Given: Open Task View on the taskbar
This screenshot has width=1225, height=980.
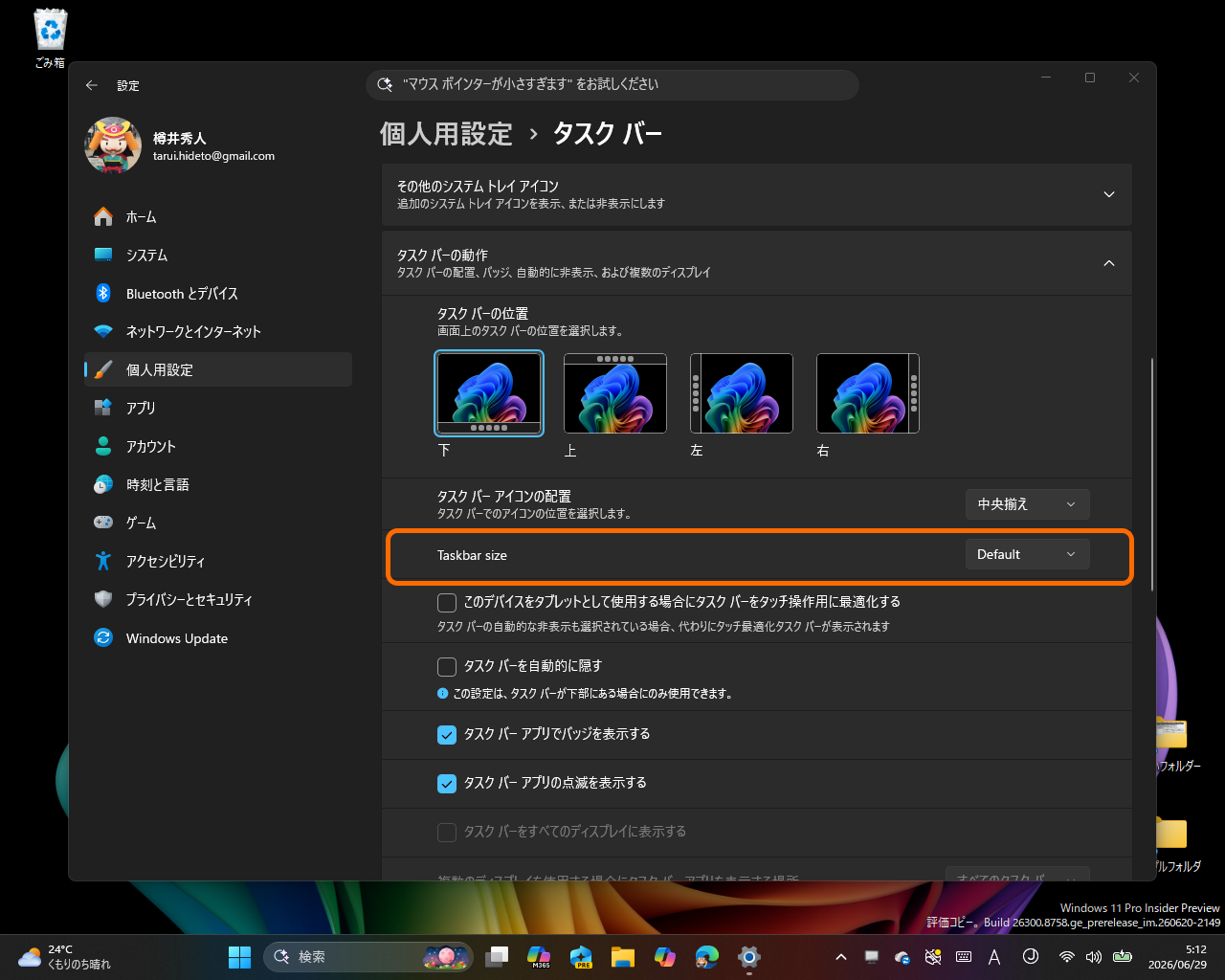Looking at the screenshot, I should pos(497,956).
